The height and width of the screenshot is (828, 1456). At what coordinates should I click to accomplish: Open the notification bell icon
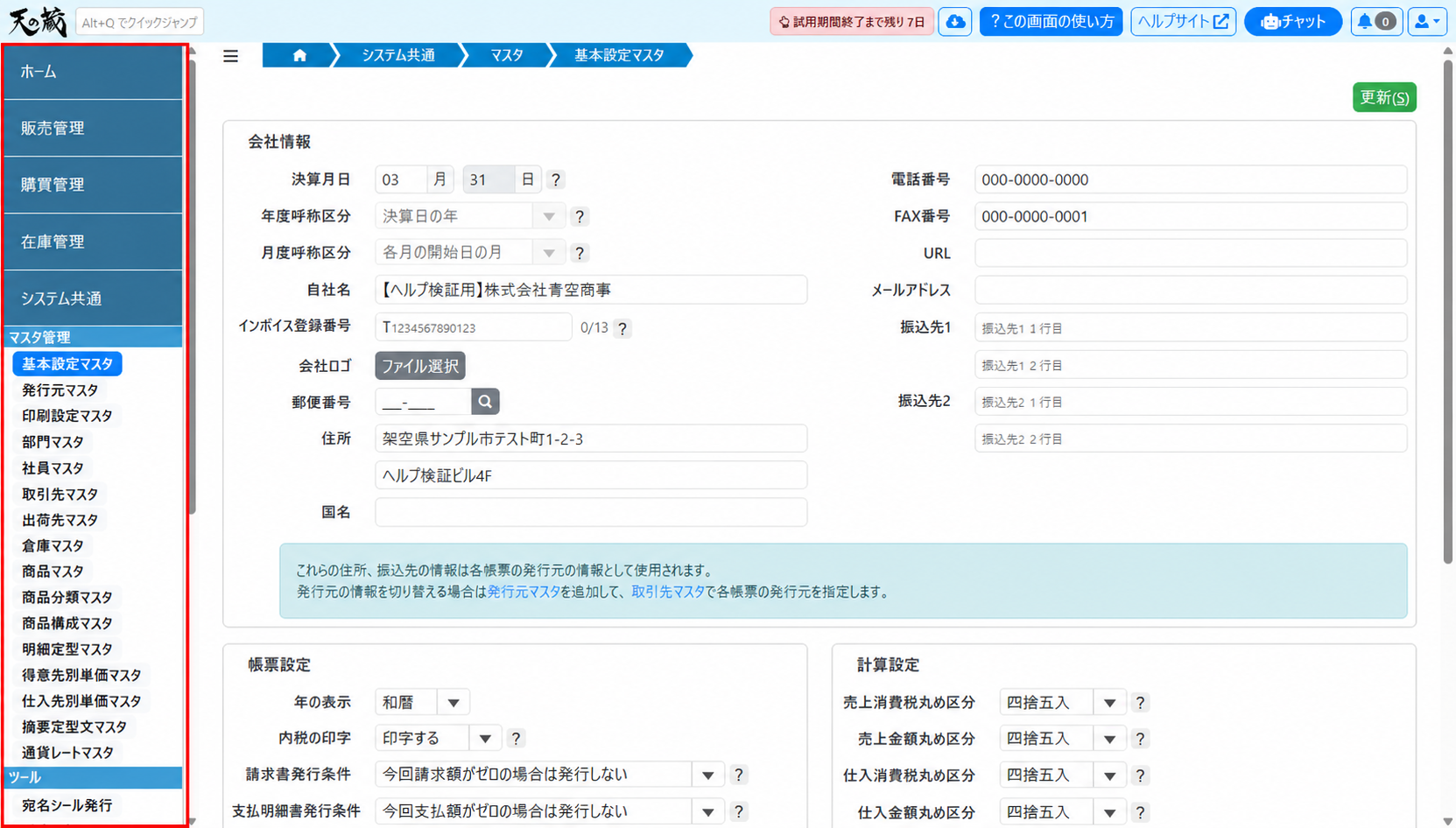(x=1377, y=22)
